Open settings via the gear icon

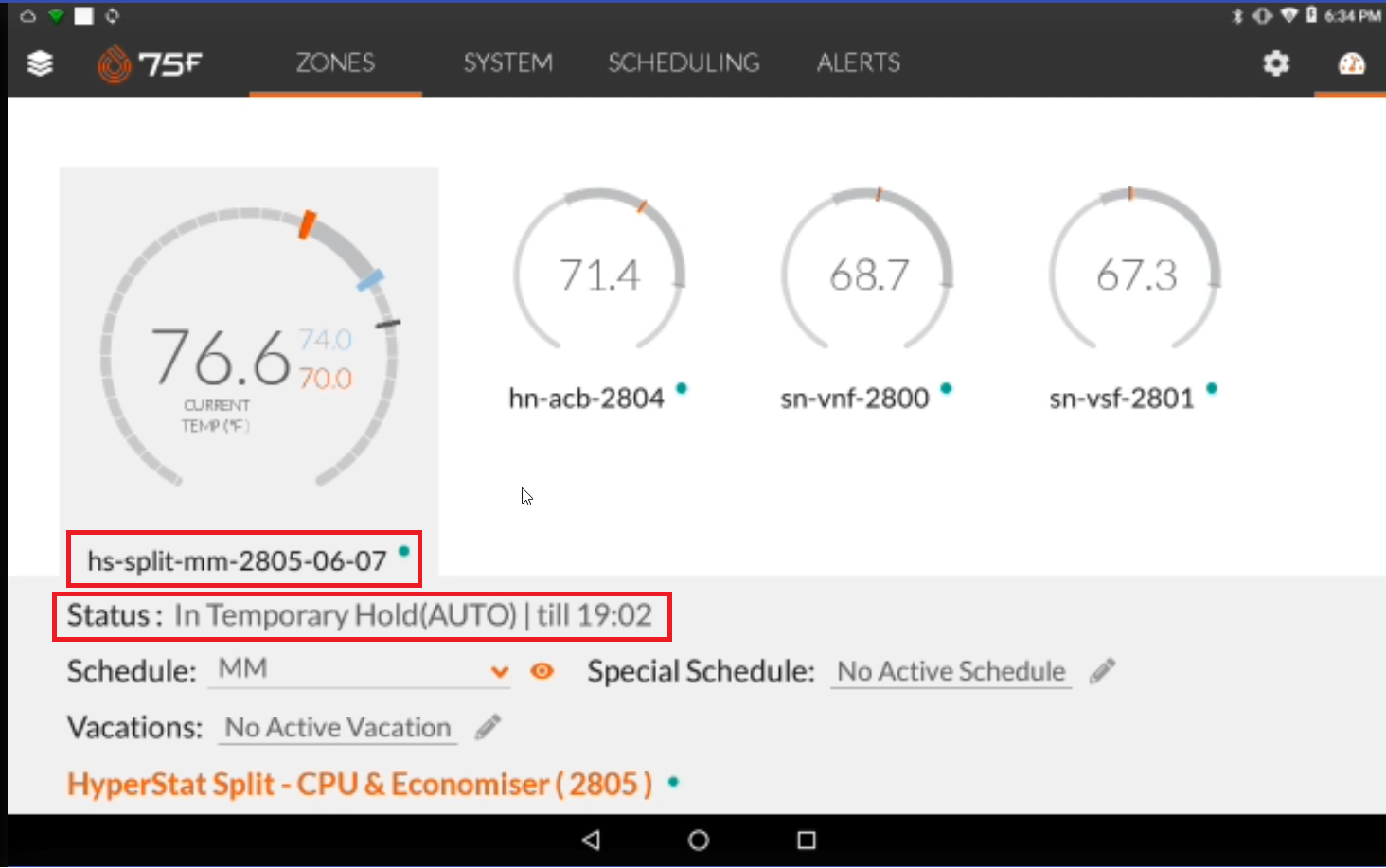(1275, 63)
